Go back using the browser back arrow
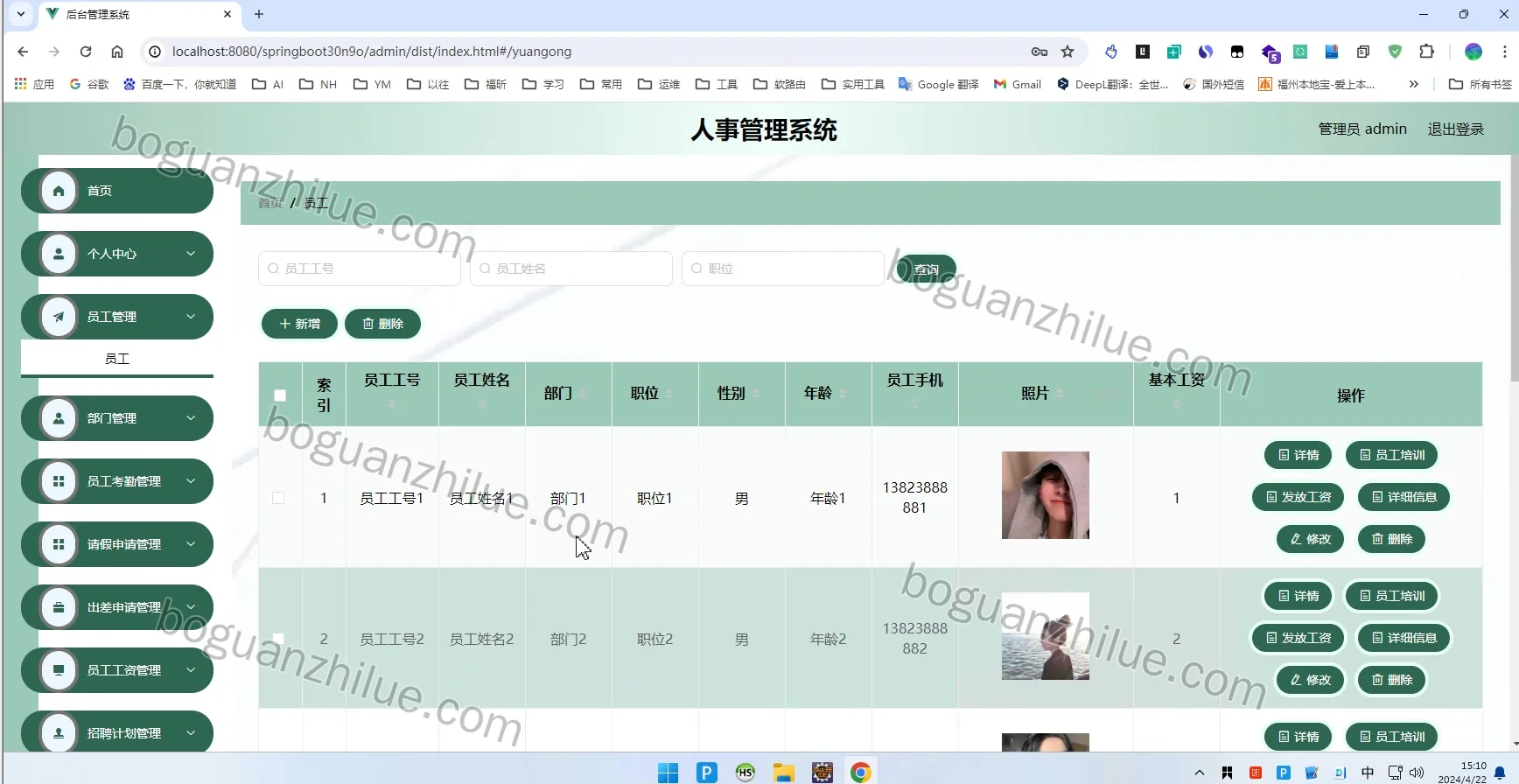The image size is (1519, 784). [x=23, y=52]
